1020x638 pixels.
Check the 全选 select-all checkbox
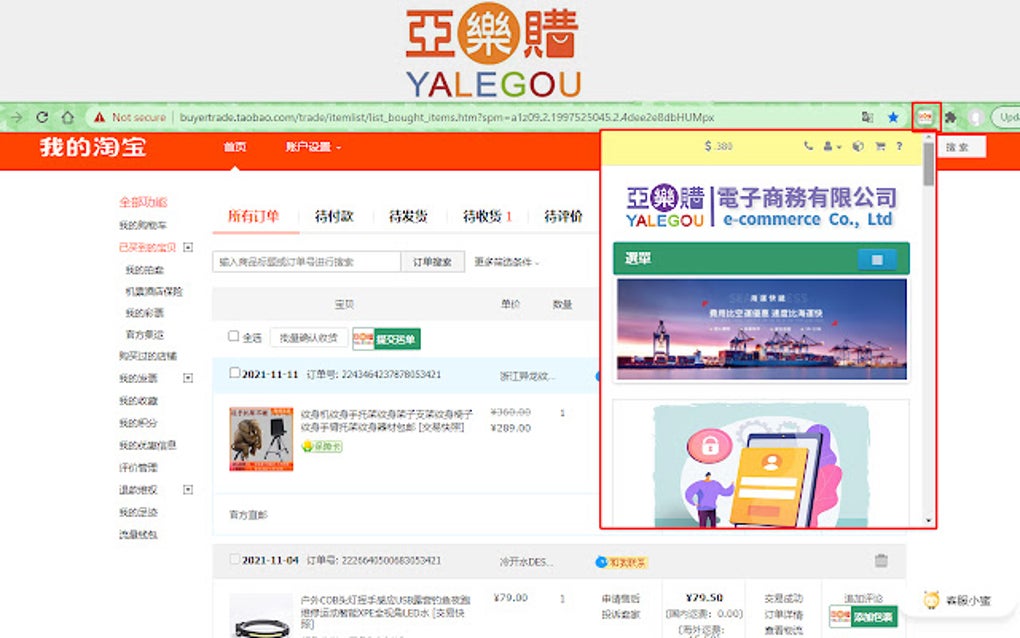pos(234,336)
